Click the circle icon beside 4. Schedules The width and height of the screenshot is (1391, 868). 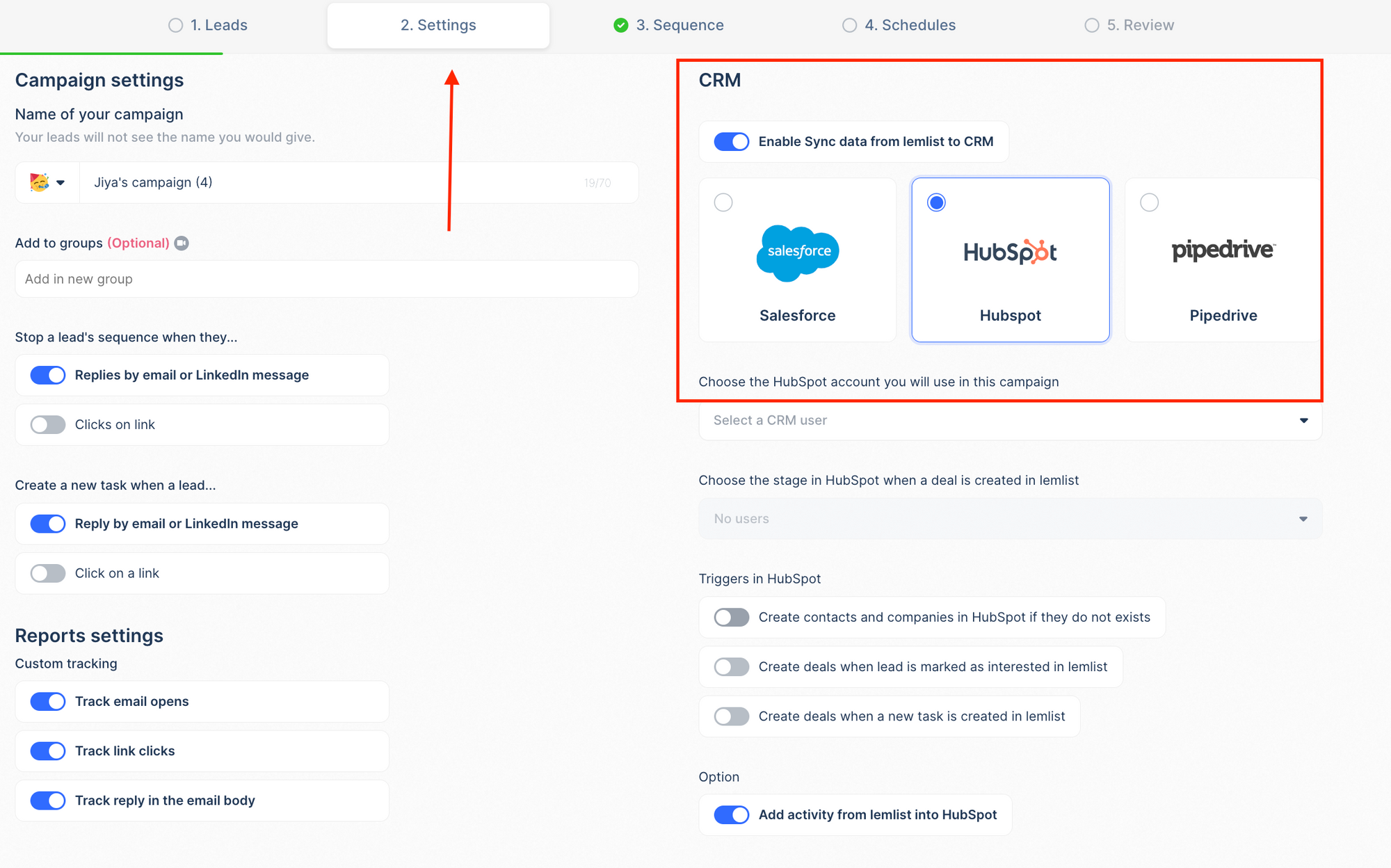click(x=849, y=26)
